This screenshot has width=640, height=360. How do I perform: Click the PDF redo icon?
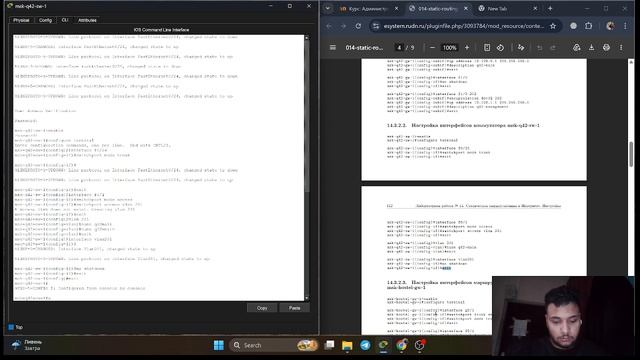tap(553, 48)
